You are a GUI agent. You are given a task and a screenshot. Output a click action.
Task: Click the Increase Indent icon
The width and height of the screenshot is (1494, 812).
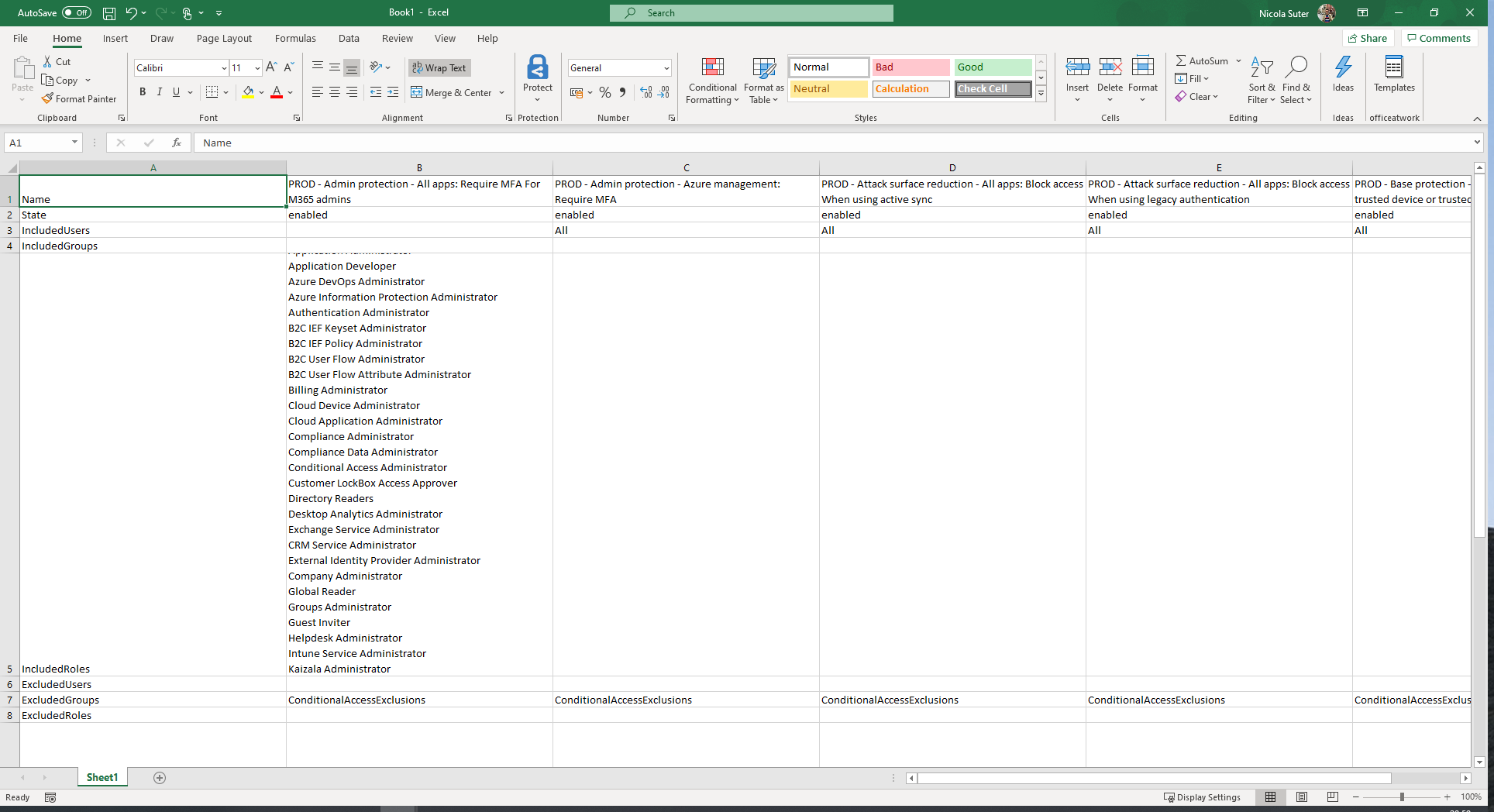393,92
